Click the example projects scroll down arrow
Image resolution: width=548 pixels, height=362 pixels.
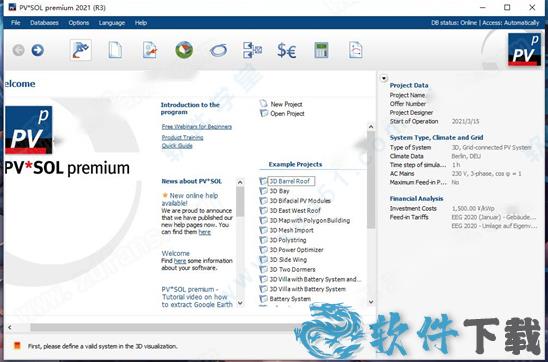click(x=371, y=302)
